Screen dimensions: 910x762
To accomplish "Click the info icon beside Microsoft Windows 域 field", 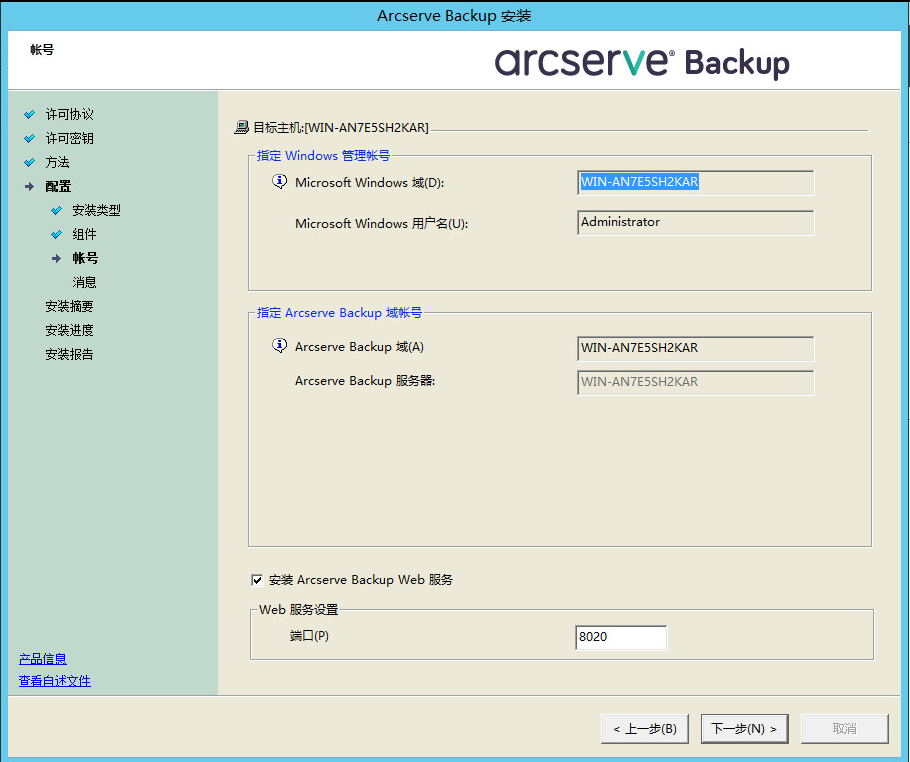I will [277, 181].
